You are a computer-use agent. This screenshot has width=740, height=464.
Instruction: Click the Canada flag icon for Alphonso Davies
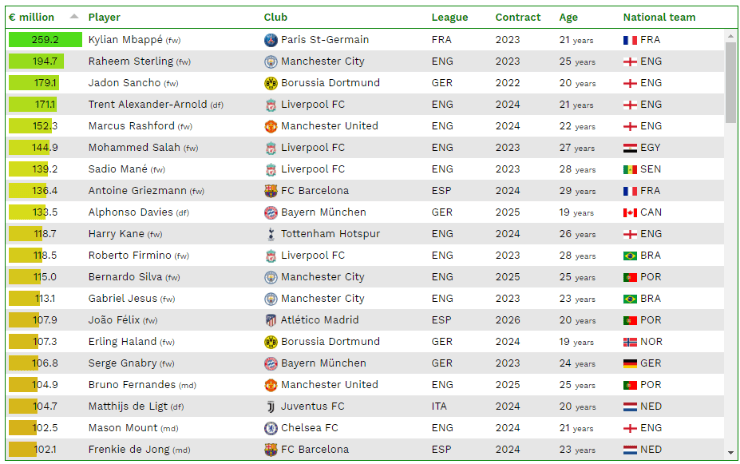coord(630,213)
